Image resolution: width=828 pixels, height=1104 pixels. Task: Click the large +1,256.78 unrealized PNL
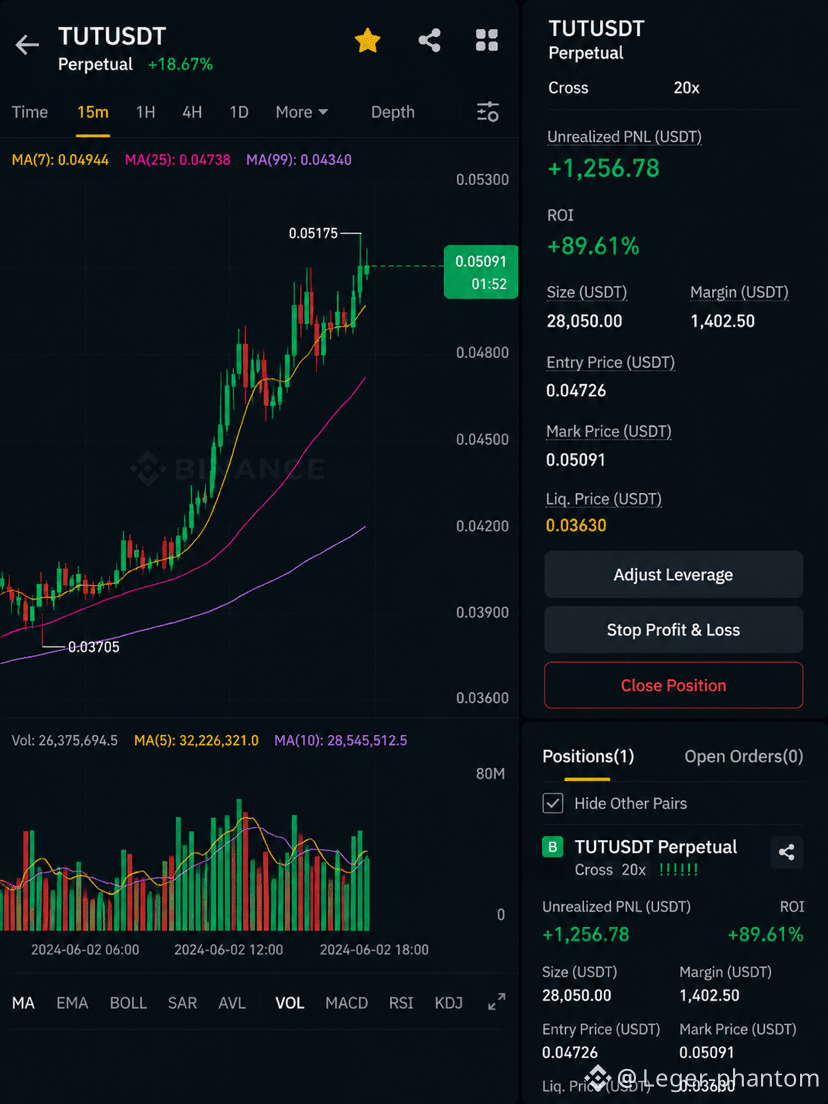(603, 168)
